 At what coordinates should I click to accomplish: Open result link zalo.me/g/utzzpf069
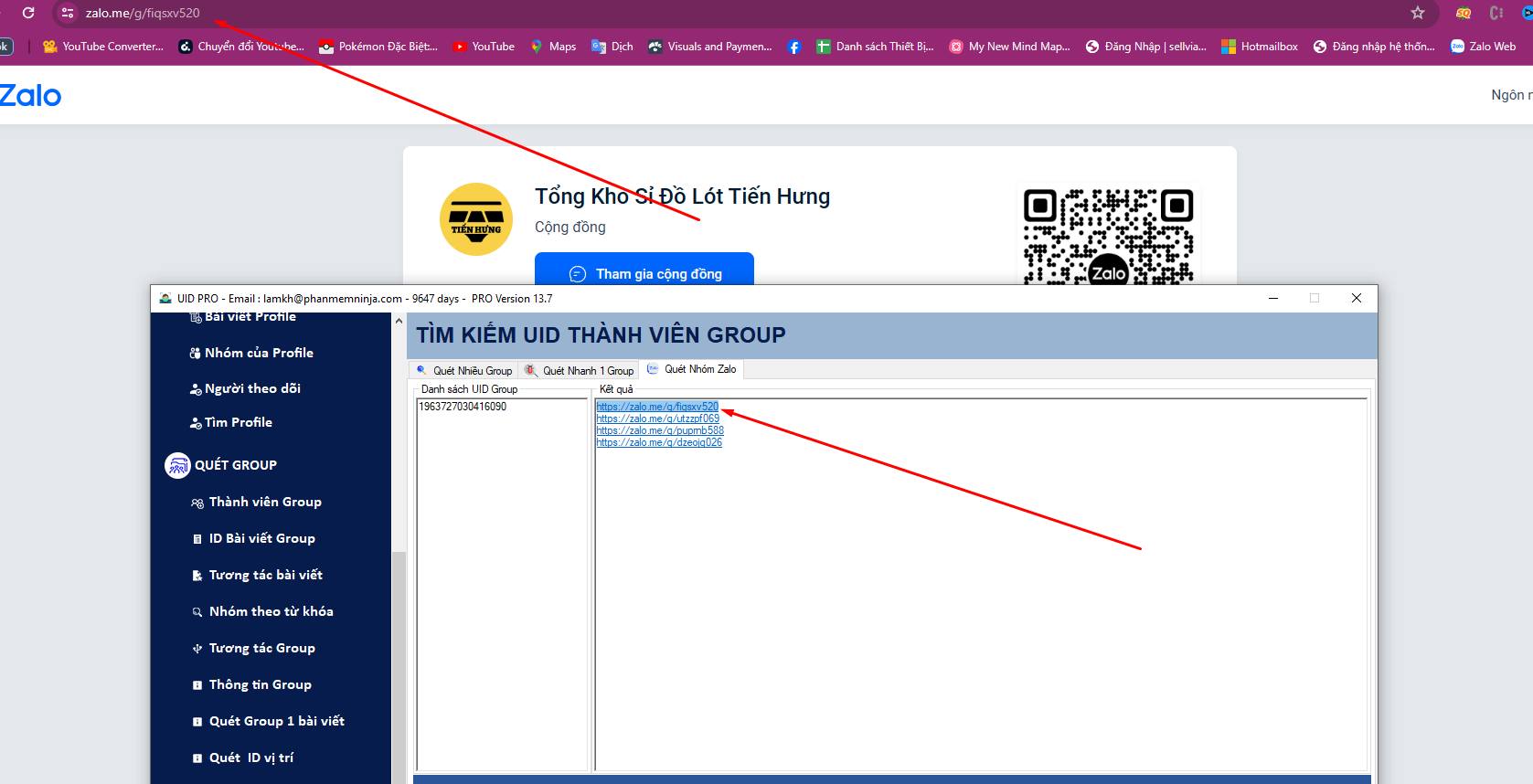tap(658, 418)
